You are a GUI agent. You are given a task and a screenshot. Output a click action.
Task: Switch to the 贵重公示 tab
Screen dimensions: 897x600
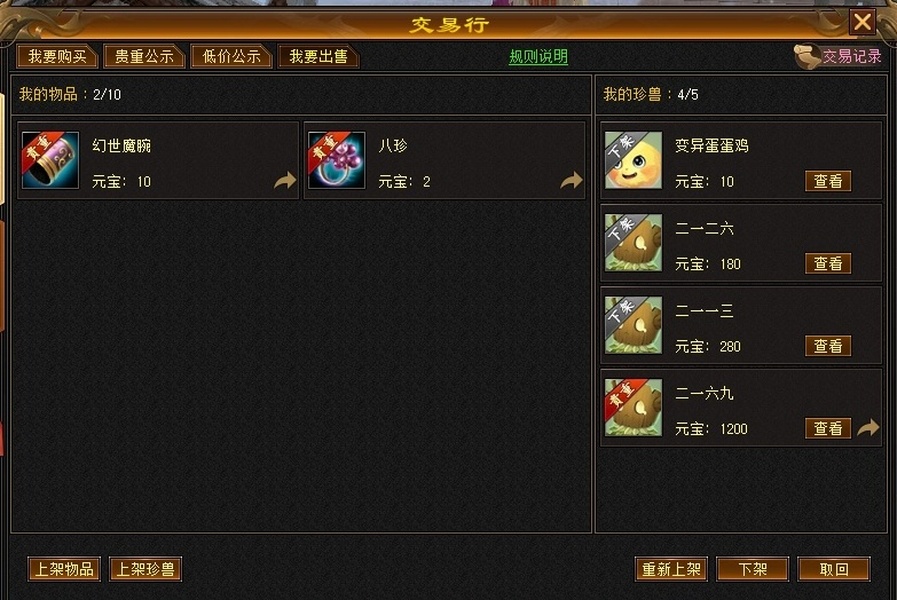tap(144, 56)
